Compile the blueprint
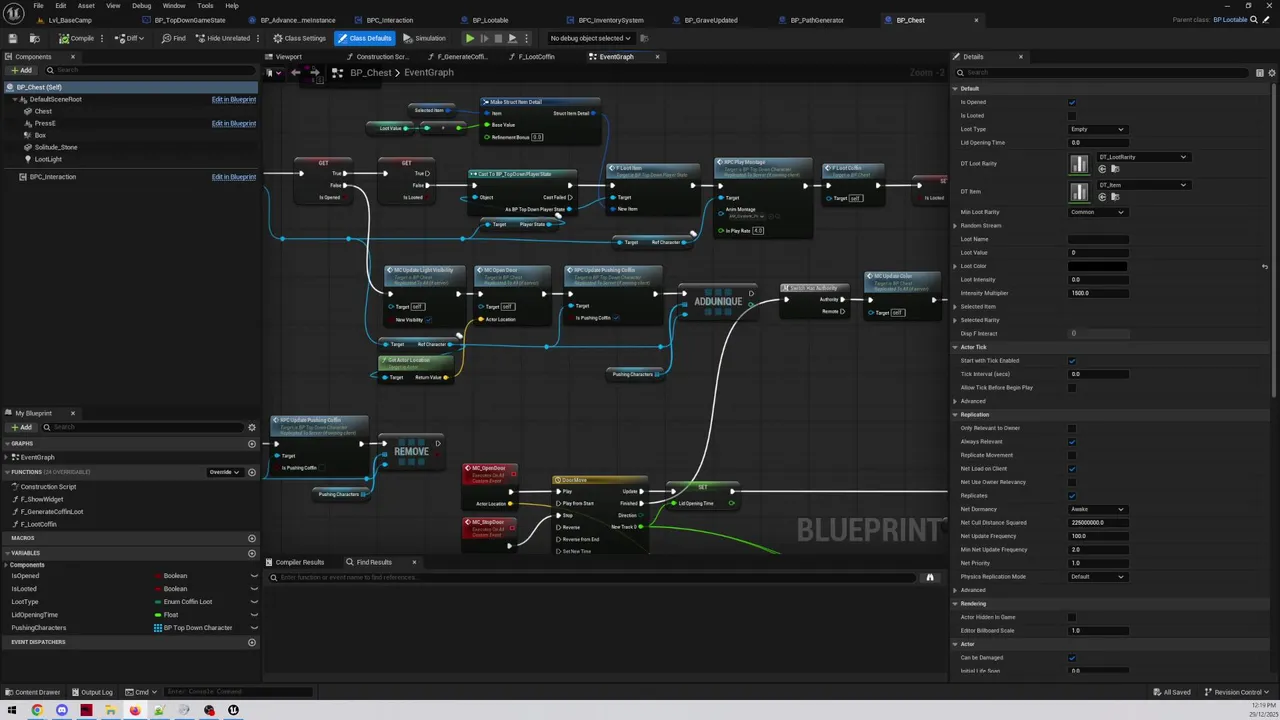 tap(76, 38)
